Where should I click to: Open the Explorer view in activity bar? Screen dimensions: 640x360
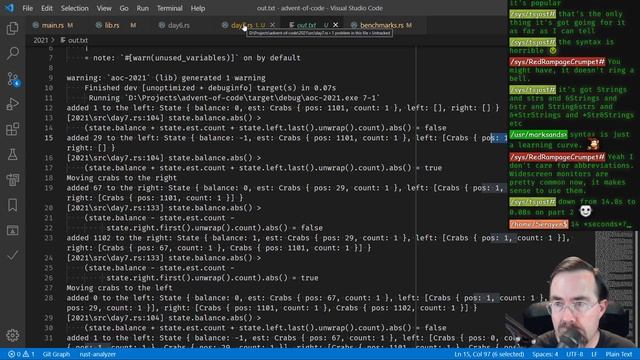(13, 28)
